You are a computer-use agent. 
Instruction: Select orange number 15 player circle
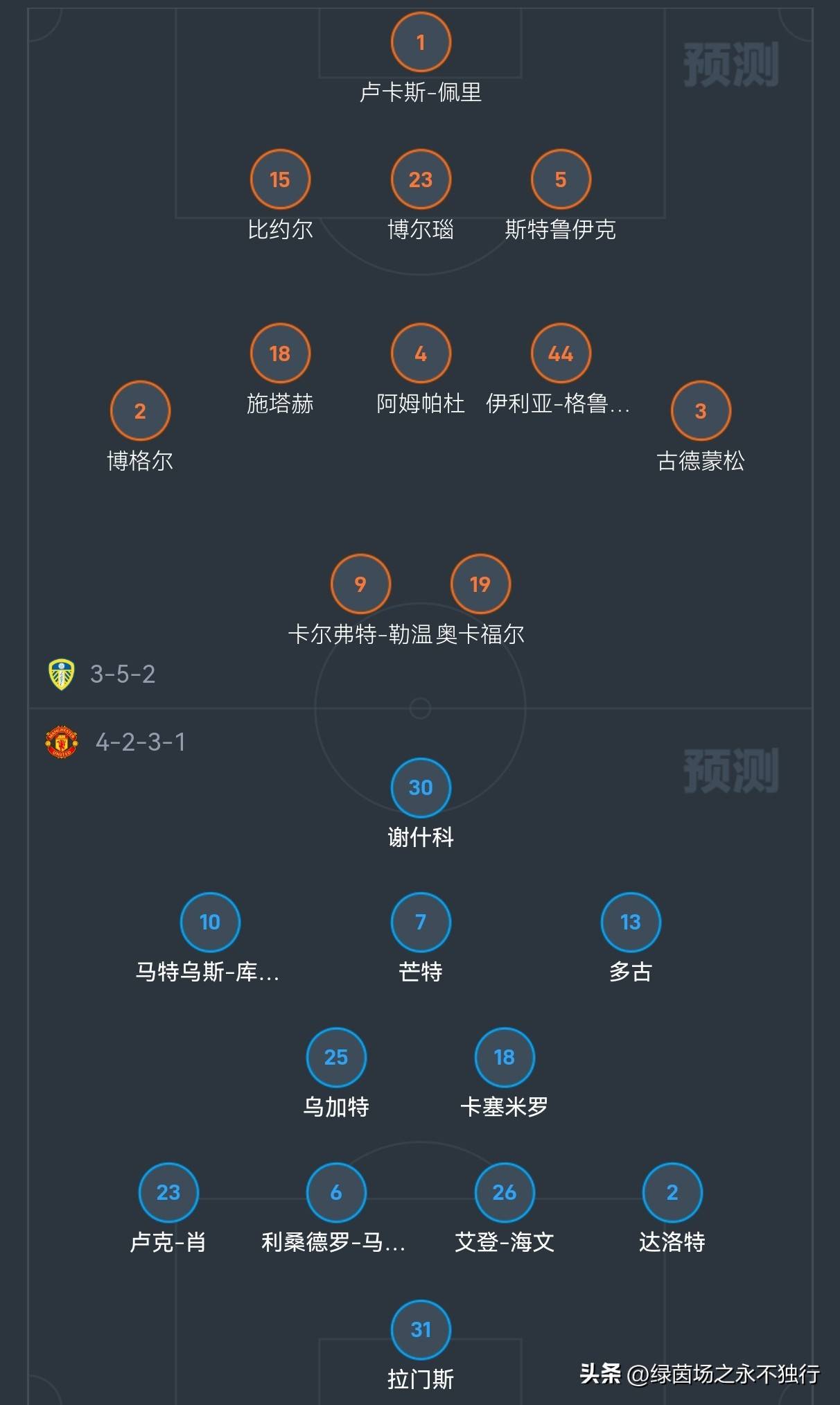click(280, 180)
